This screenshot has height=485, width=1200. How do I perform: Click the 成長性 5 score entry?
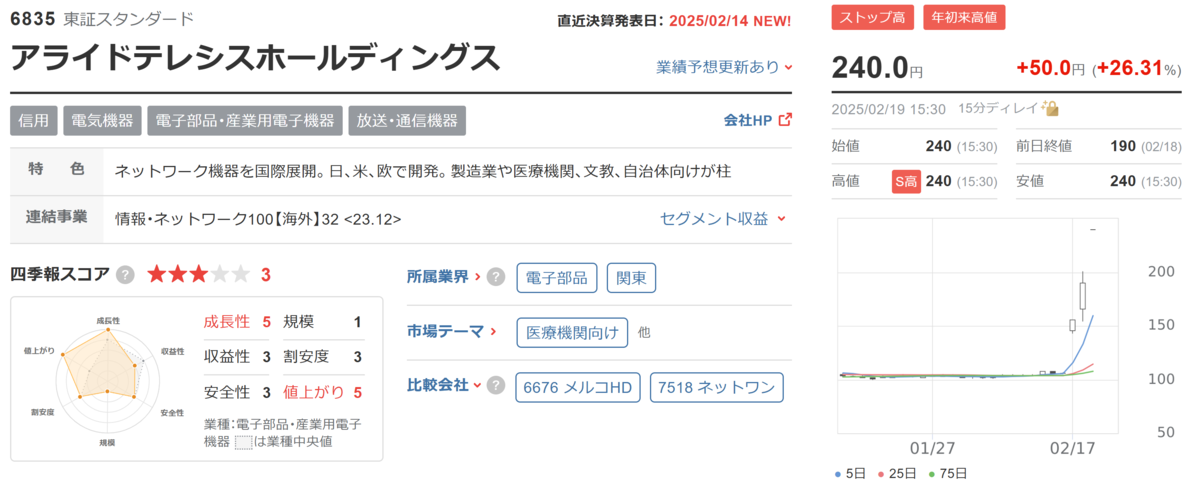click(x=238, y=322)
